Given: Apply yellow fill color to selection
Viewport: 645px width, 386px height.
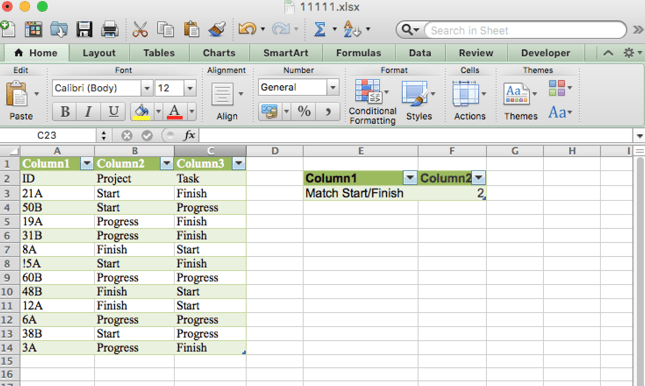Looking at the screenshot, I should point(142,112).
